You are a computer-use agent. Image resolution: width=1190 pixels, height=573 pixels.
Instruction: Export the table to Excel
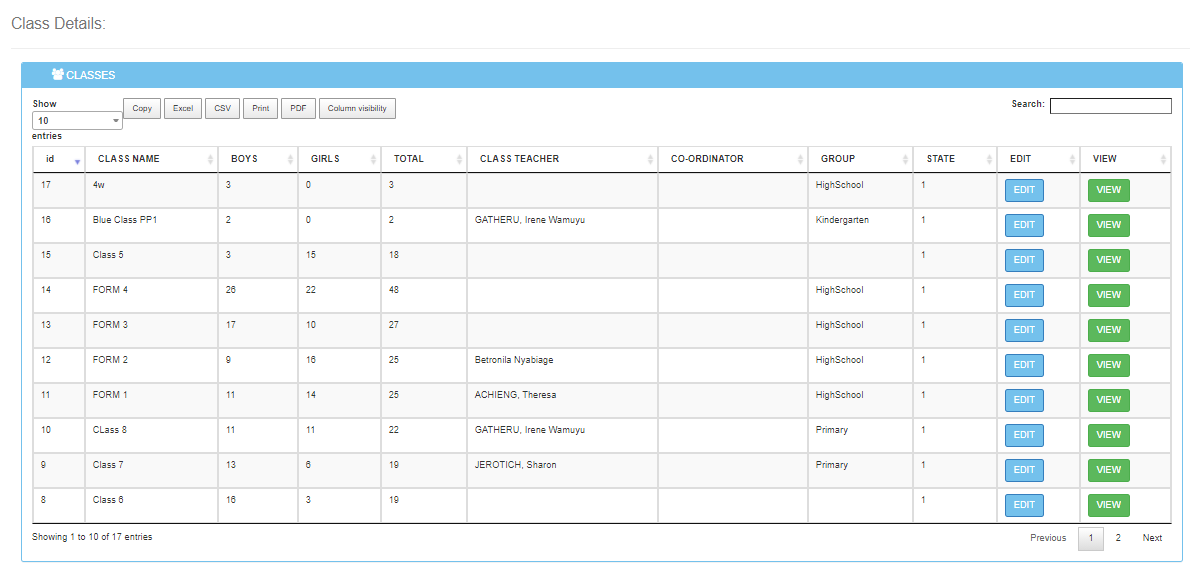(183, 108)
